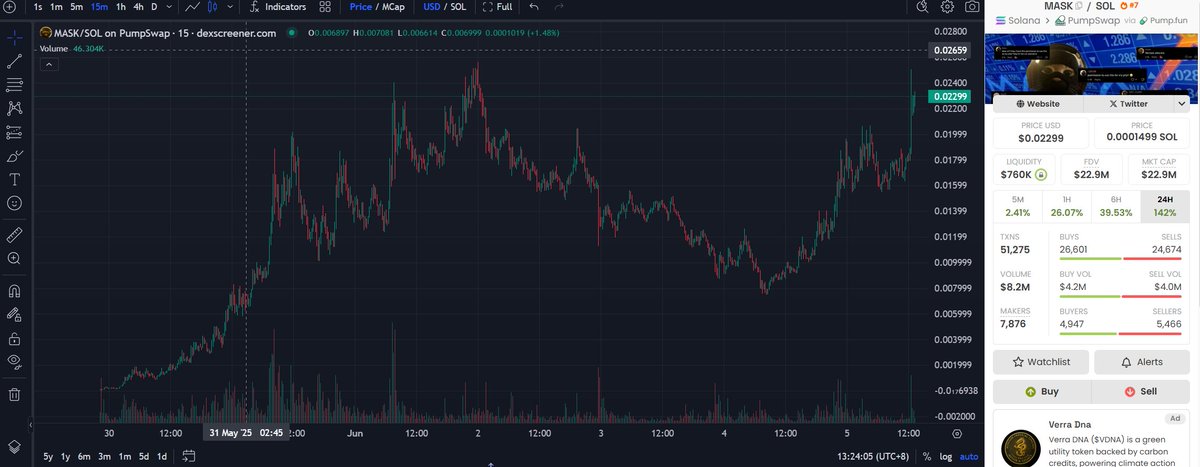Set chart range to 5y
Screen dimensions: 1200x467
click(48, 457)
